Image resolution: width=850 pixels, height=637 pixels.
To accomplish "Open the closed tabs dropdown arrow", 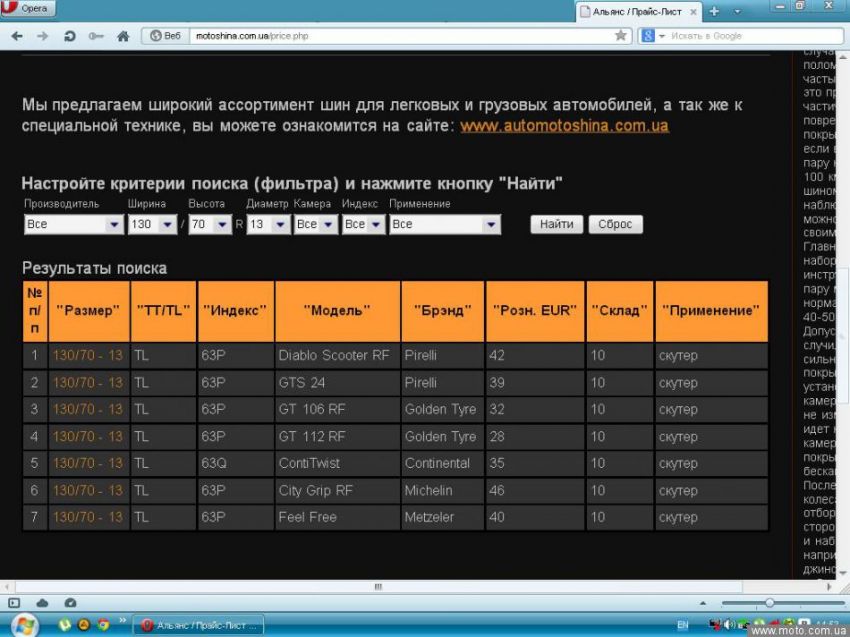I will [x=737, y=11].
